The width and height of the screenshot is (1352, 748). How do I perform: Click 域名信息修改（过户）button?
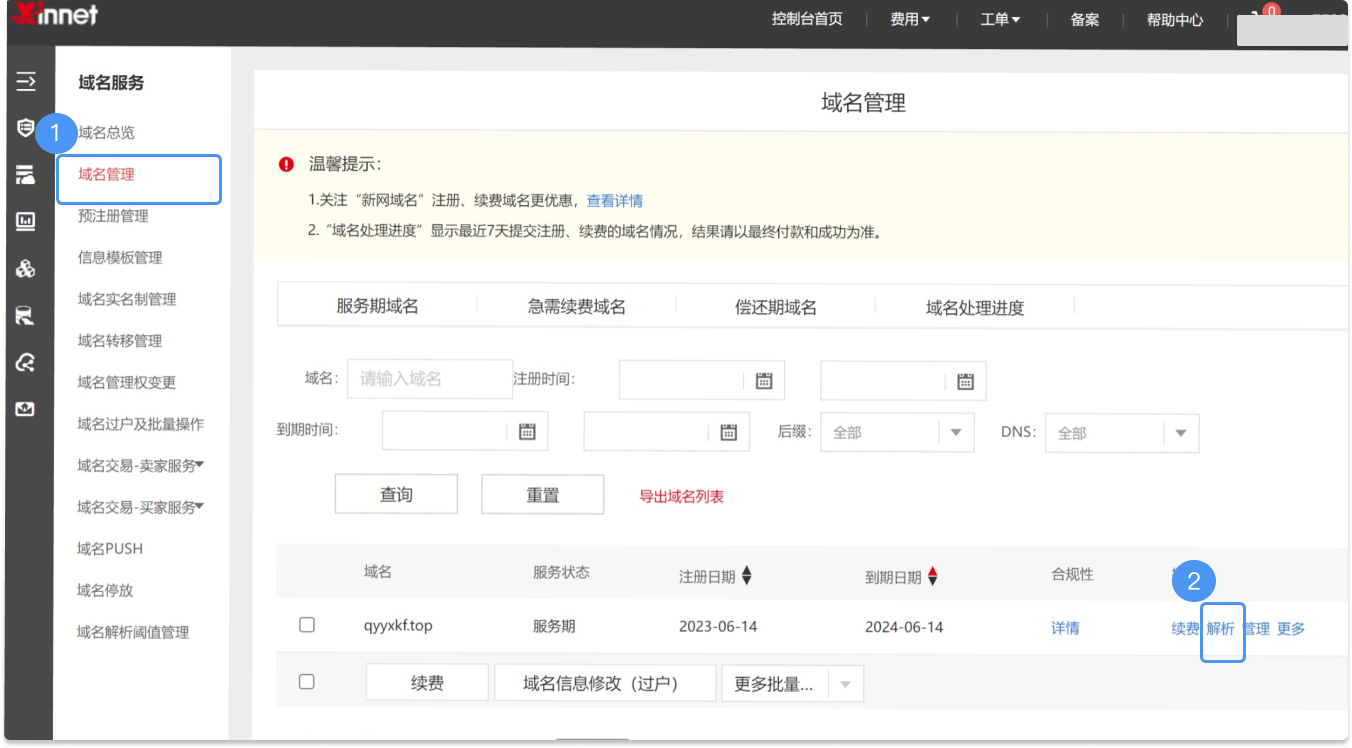tap(605, 683)
